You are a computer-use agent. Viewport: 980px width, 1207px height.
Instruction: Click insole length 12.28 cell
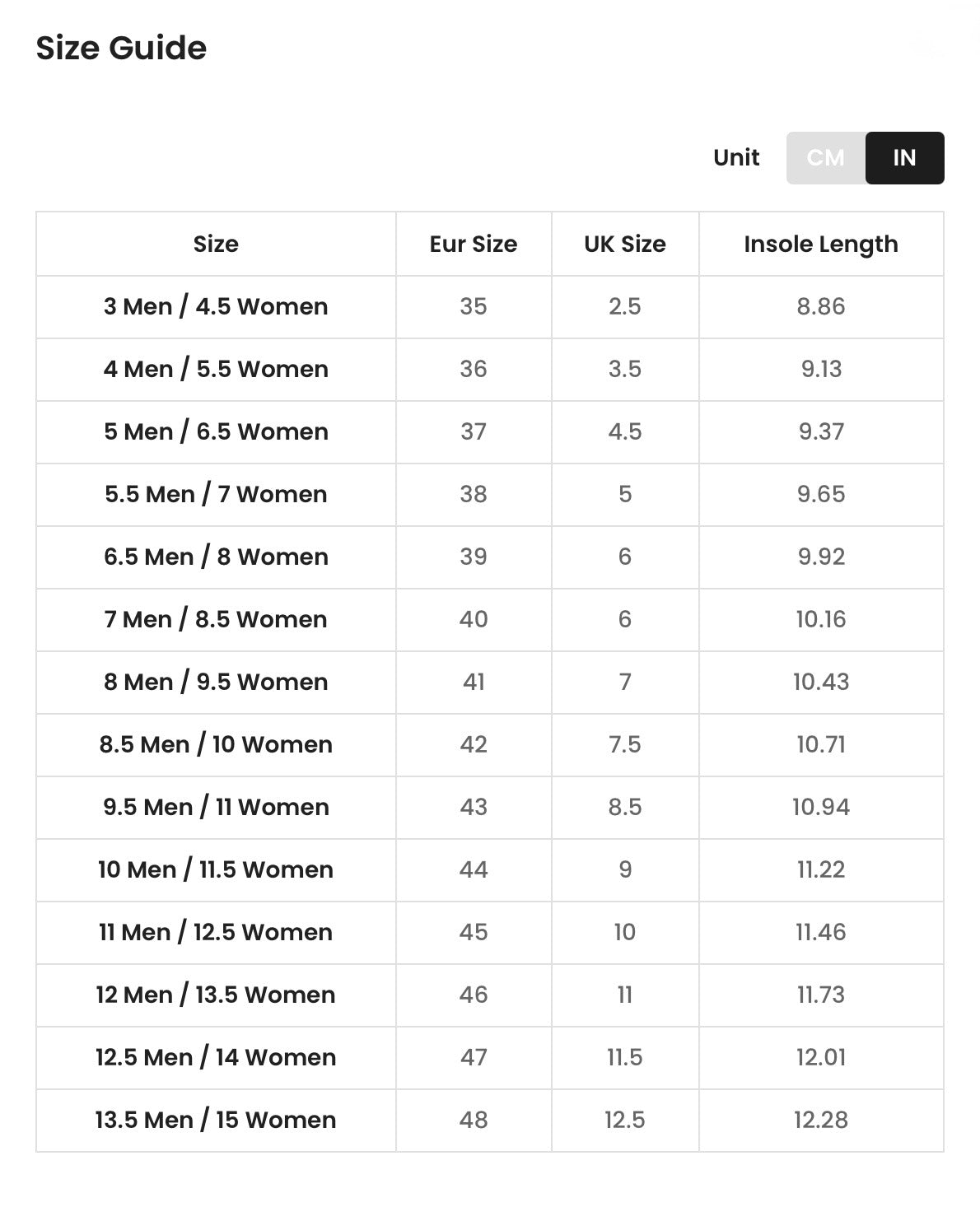coord(821,1121)
